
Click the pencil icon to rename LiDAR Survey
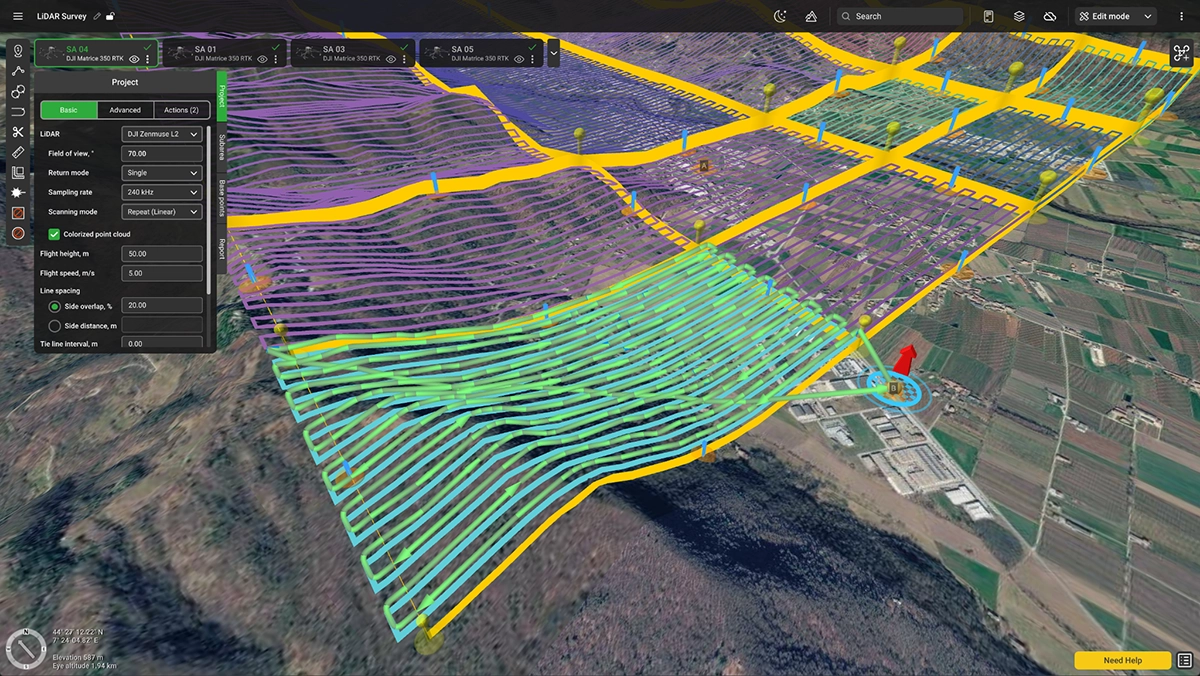tap(97, 16)
